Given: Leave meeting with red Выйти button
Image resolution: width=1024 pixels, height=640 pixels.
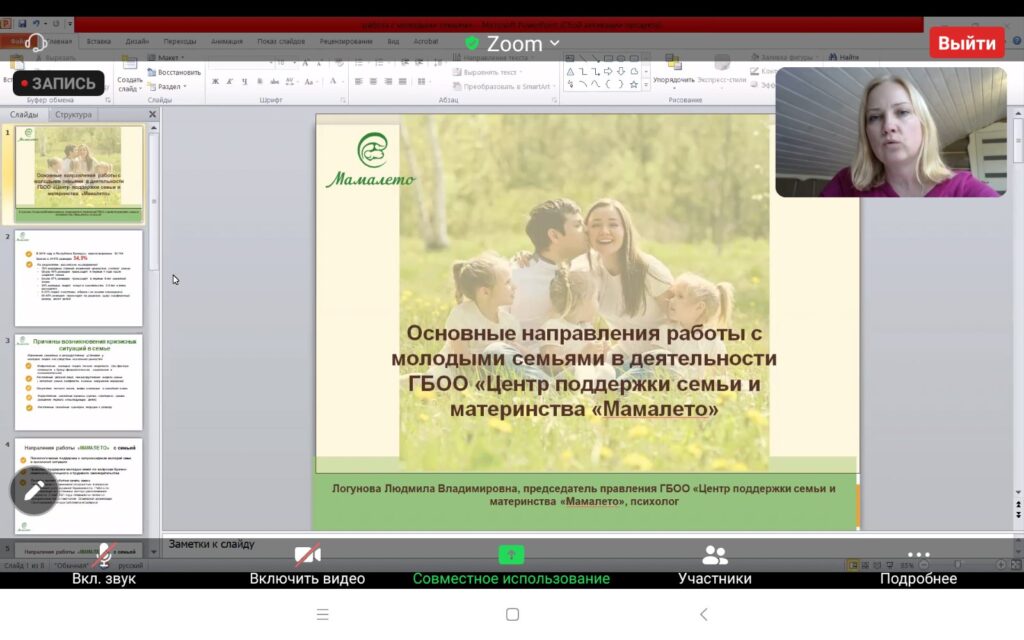Looking at the screenshot, I should coord(967,43).
